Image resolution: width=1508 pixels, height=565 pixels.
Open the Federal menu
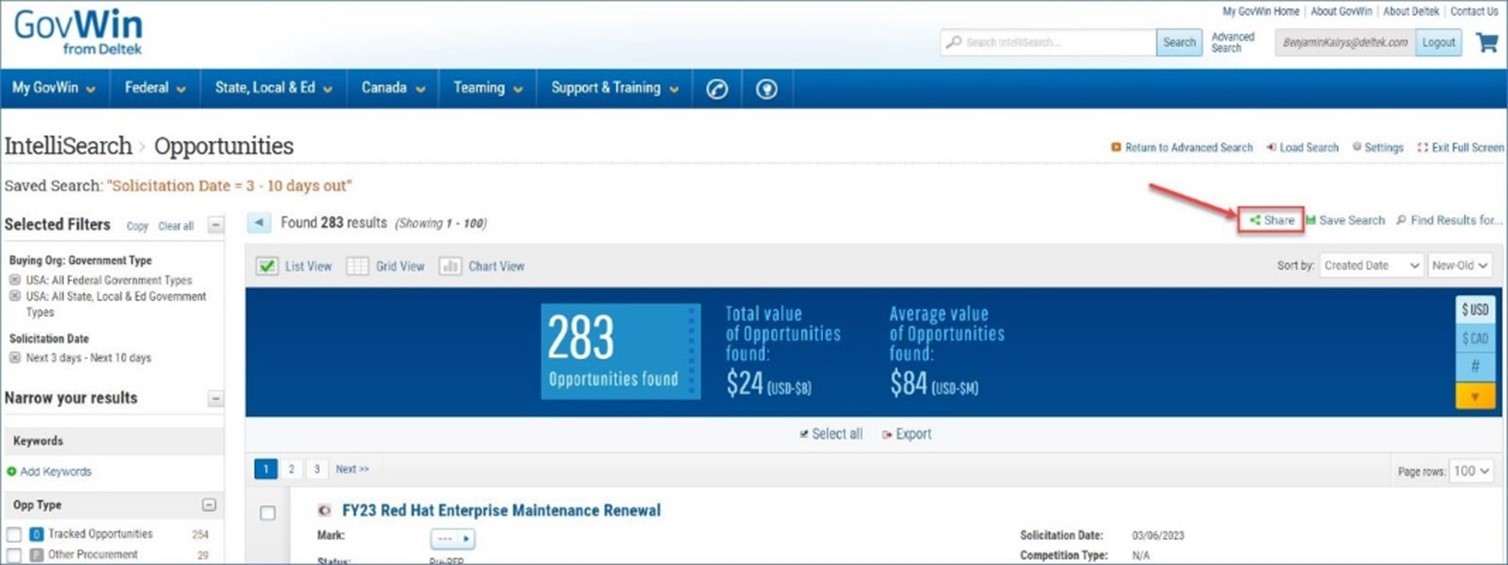pos(155,88)
